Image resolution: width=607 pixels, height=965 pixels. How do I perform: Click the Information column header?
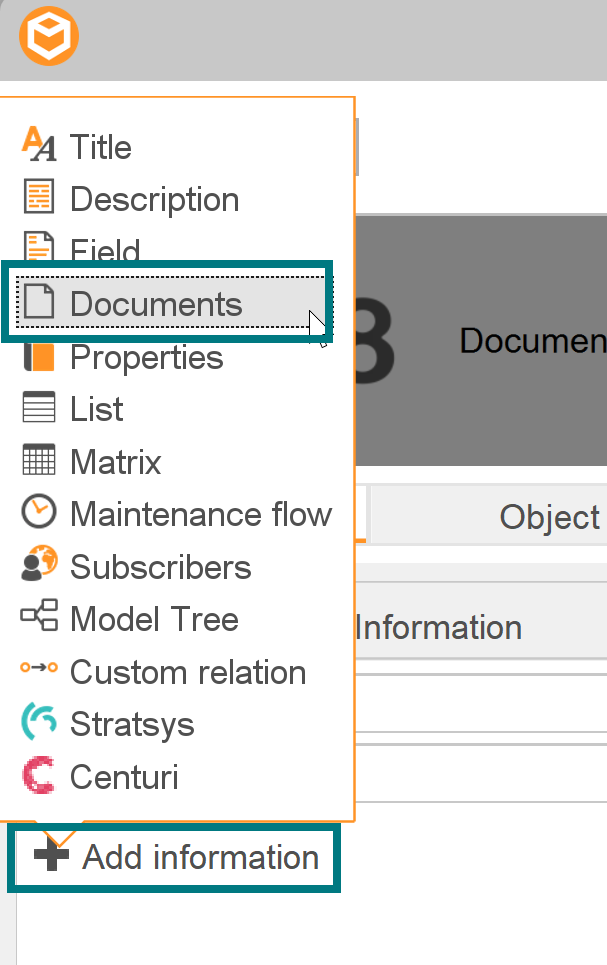[x=438, y=628]
